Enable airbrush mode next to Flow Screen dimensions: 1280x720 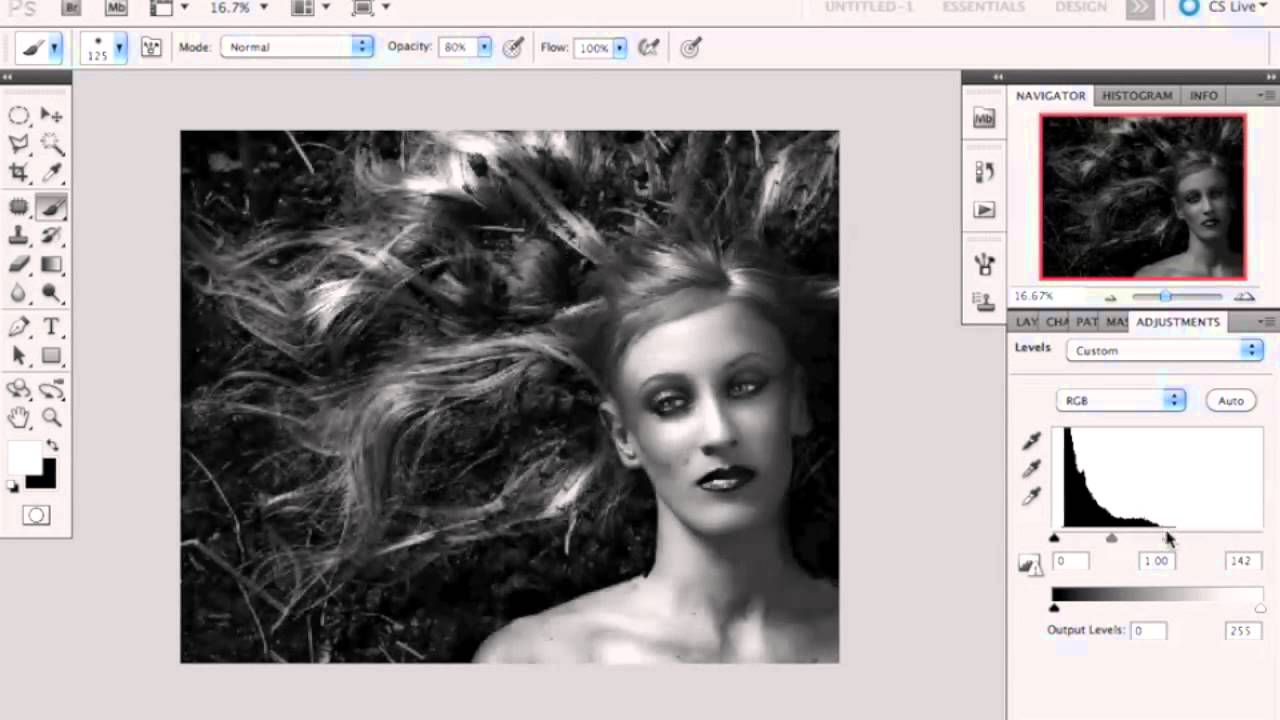point(649,47)
